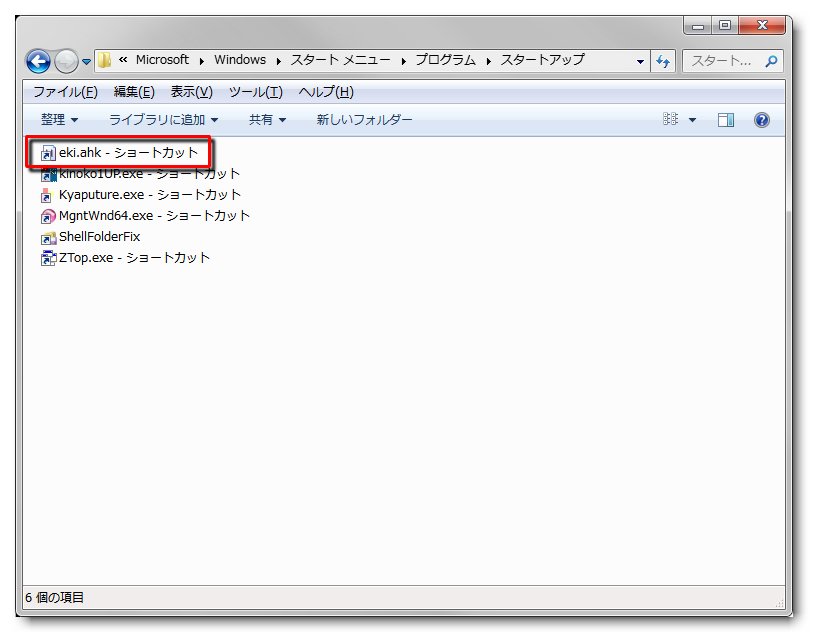
Task: Open the ツール(T) menu
Action: click(256, 92)
